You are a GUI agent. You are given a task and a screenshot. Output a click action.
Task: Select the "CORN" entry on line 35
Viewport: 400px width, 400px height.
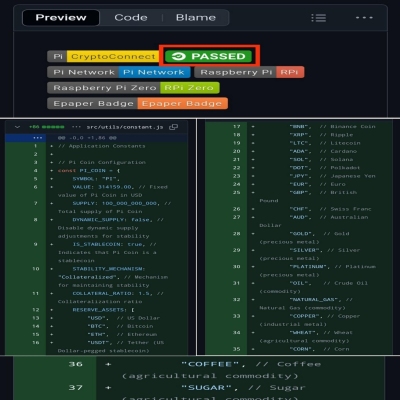(319, 349)
